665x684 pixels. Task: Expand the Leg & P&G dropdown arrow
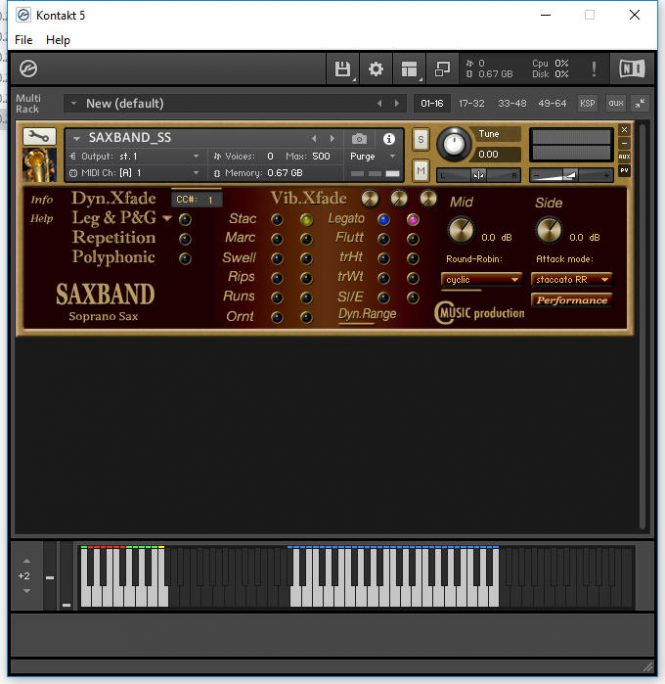pos(167,218)
